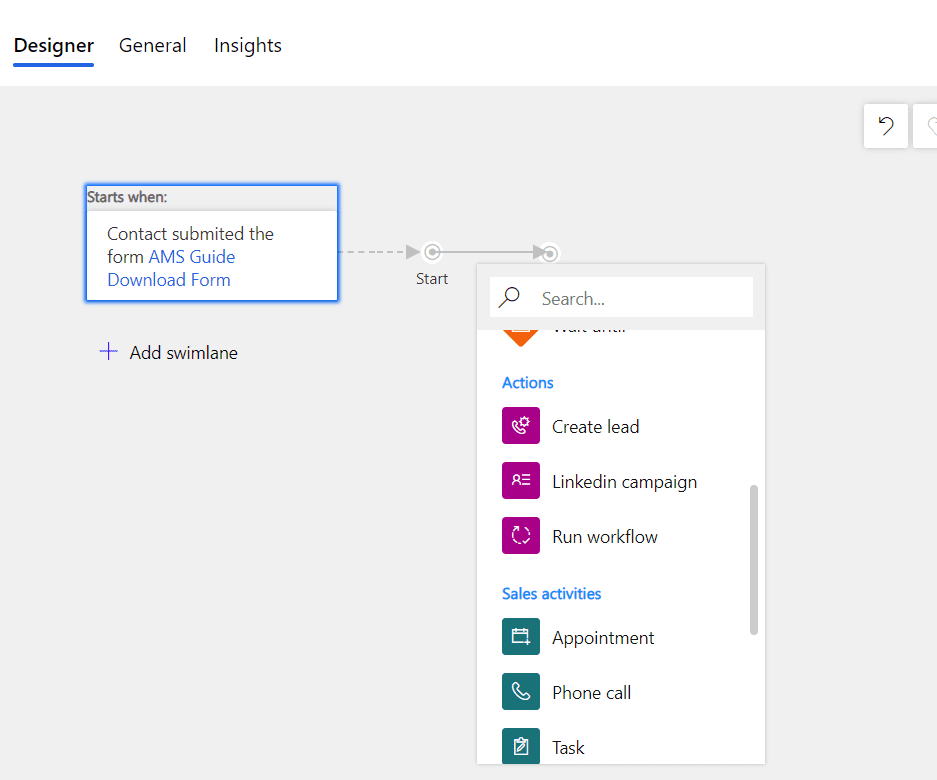Click the Sales activities section heading
The height and width of the screenshot is (780, 937).
coord(552,594)
